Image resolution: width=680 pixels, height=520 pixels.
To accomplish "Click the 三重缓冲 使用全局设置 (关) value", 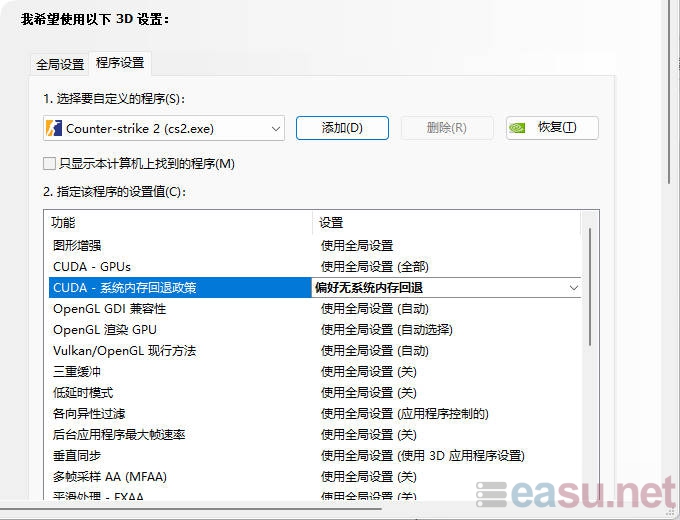I will pyautogui.click(x=369, y=372).
